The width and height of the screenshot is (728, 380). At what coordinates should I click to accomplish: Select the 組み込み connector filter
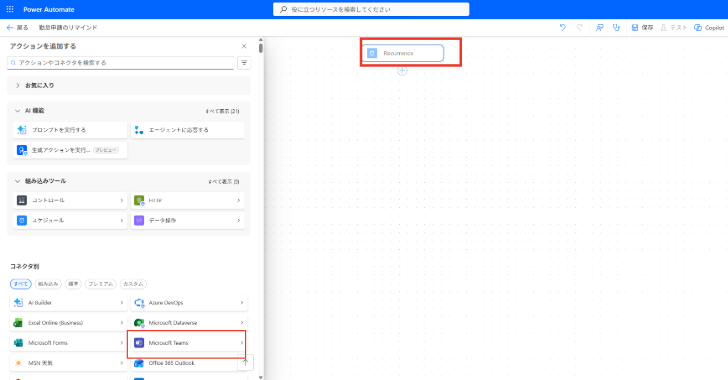48,284
